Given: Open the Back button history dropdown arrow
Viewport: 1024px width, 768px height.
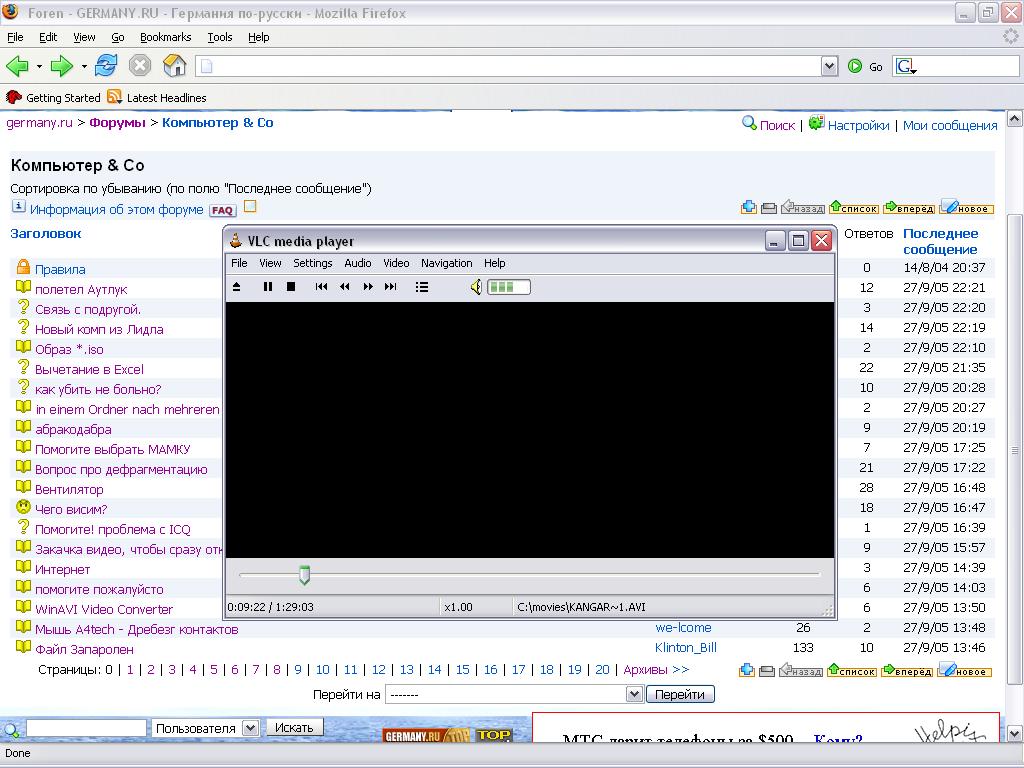Looking at the screenshot, I should [x=39, y=66].
